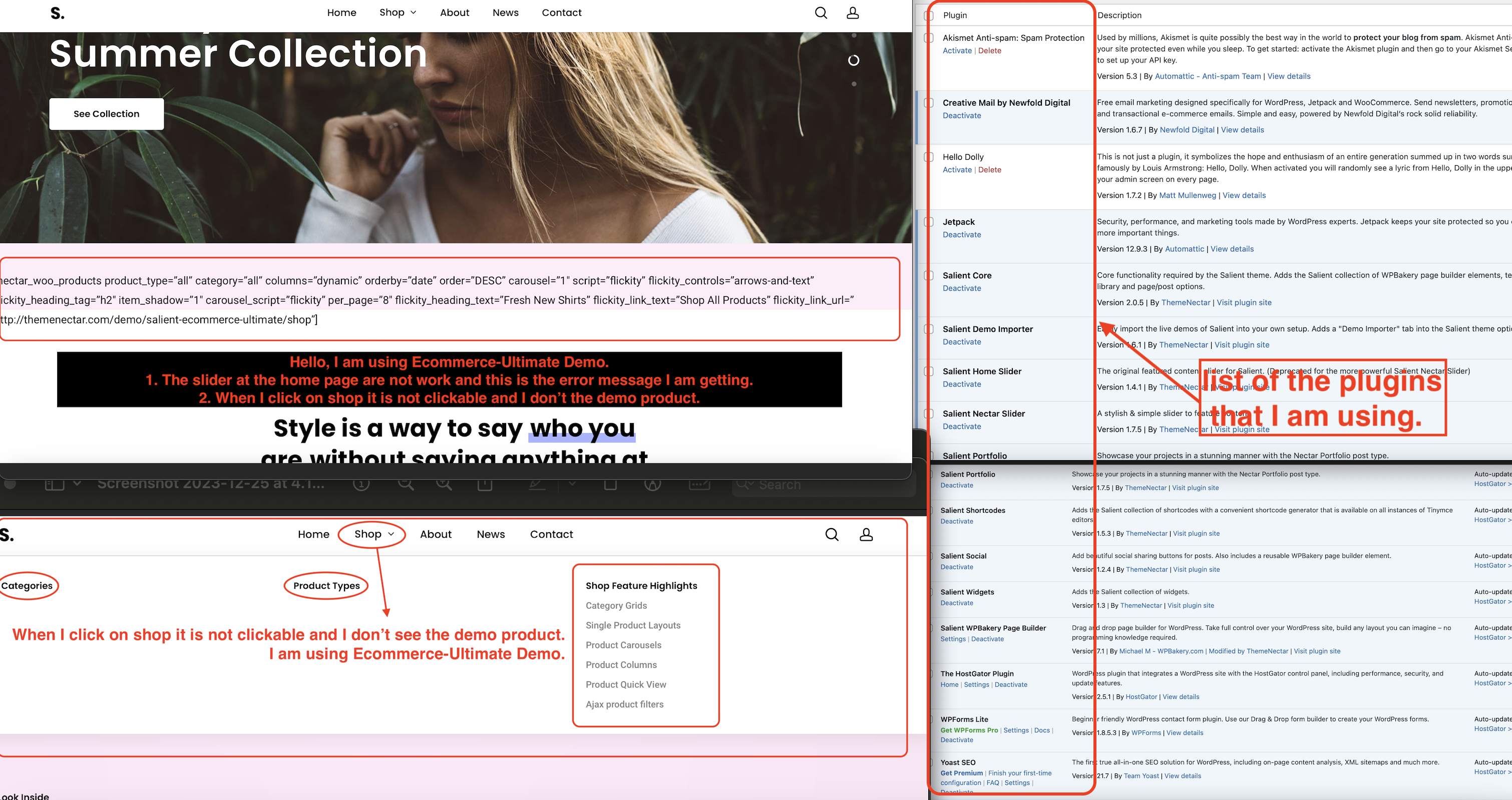Screen dimensions: 1512x800
Task: Deactivate the Jetpack plugin
Action: [961, 235]
